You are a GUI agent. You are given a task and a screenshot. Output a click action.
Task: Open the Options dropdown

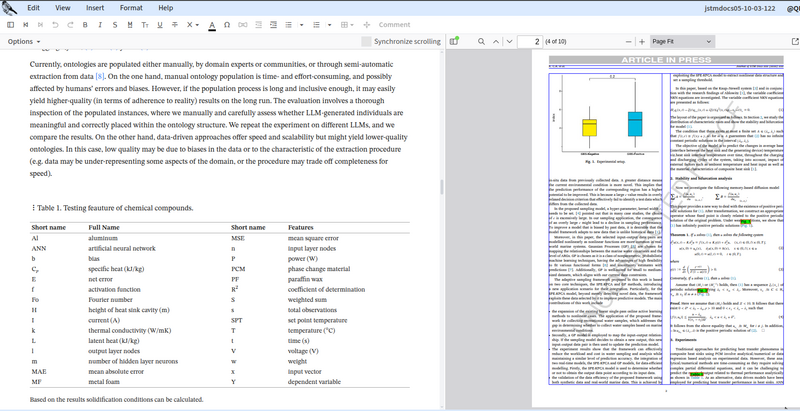24,41
